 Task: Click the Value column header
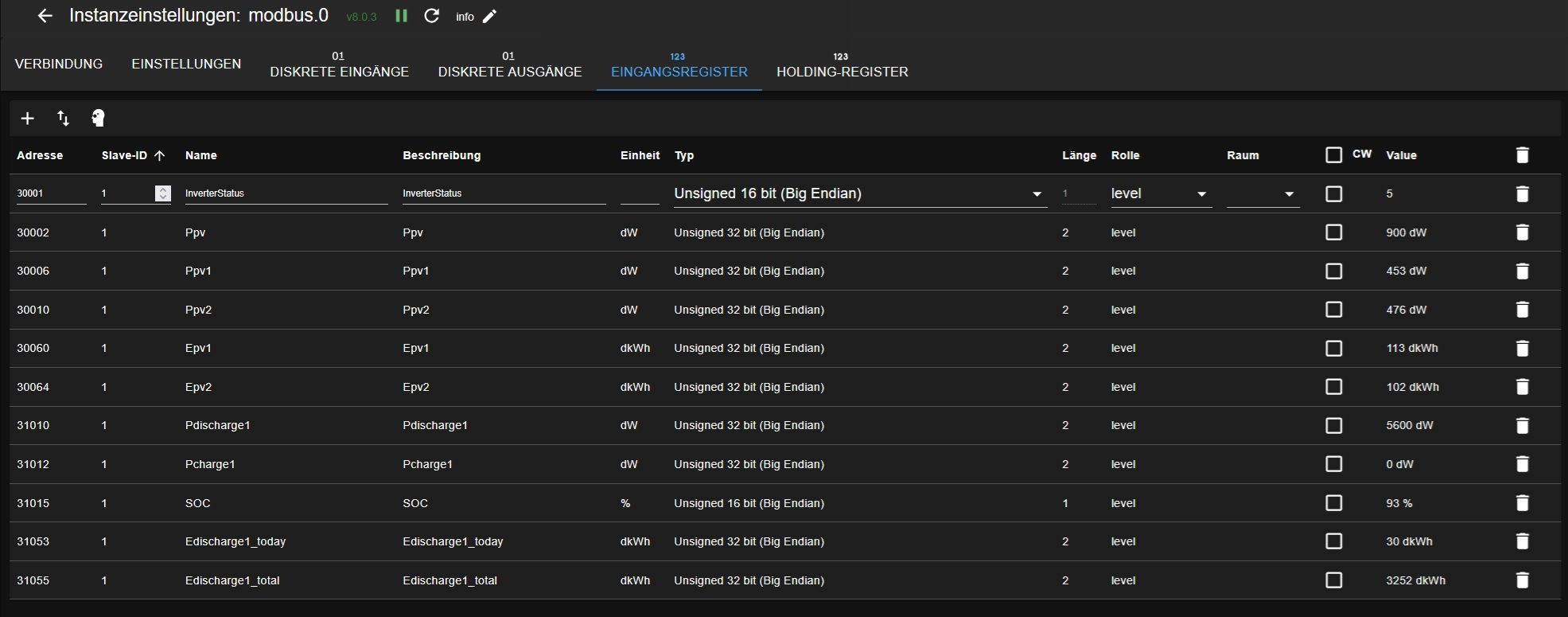pos(1401,155)
